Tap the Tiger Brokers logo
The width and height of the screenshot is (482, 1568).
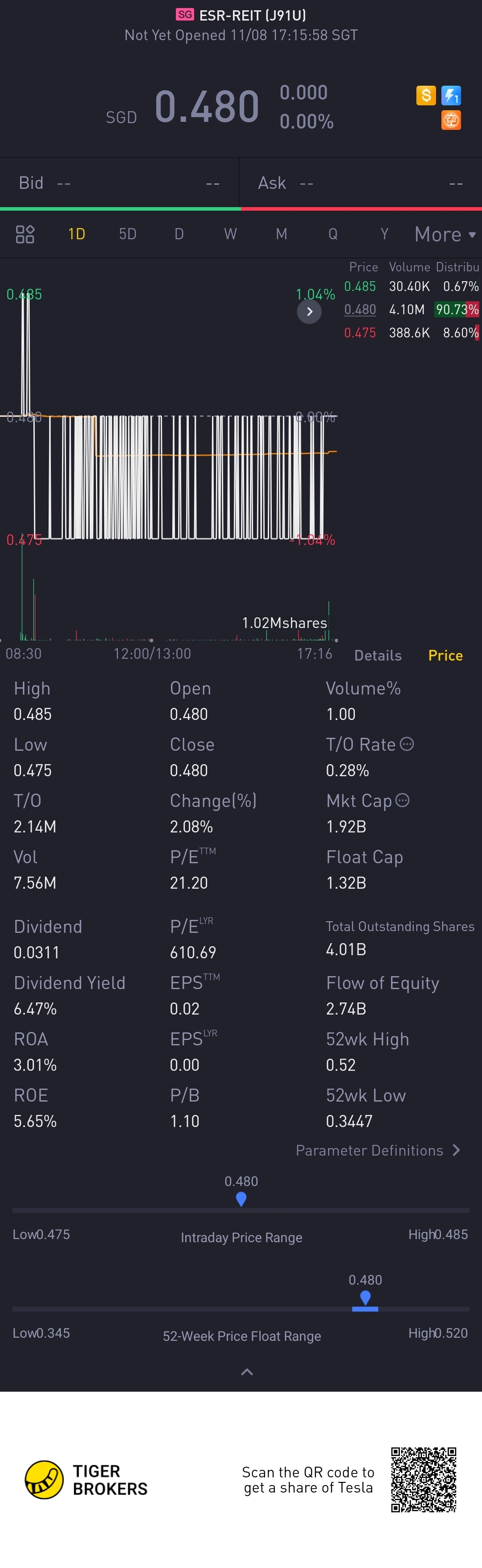coord(86,1480)
